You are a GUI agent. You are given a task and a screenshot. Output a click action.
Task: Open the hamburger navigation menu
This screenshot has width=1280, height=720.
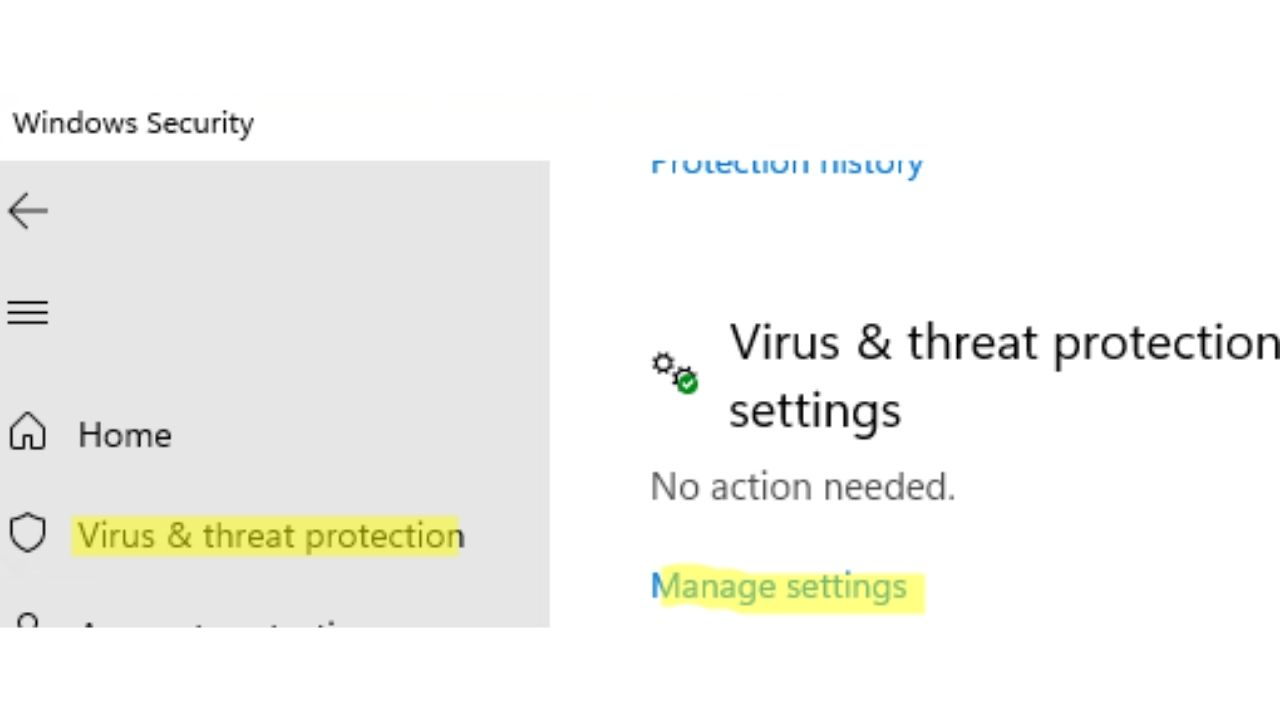tap(28, 313)
